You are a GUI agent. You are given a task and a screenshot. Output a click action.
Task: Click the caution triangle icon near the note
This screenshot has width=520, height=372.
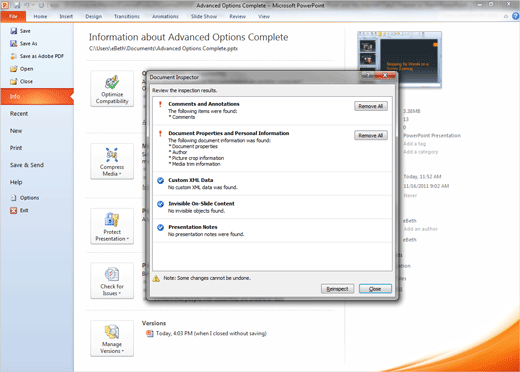[156, 278]
